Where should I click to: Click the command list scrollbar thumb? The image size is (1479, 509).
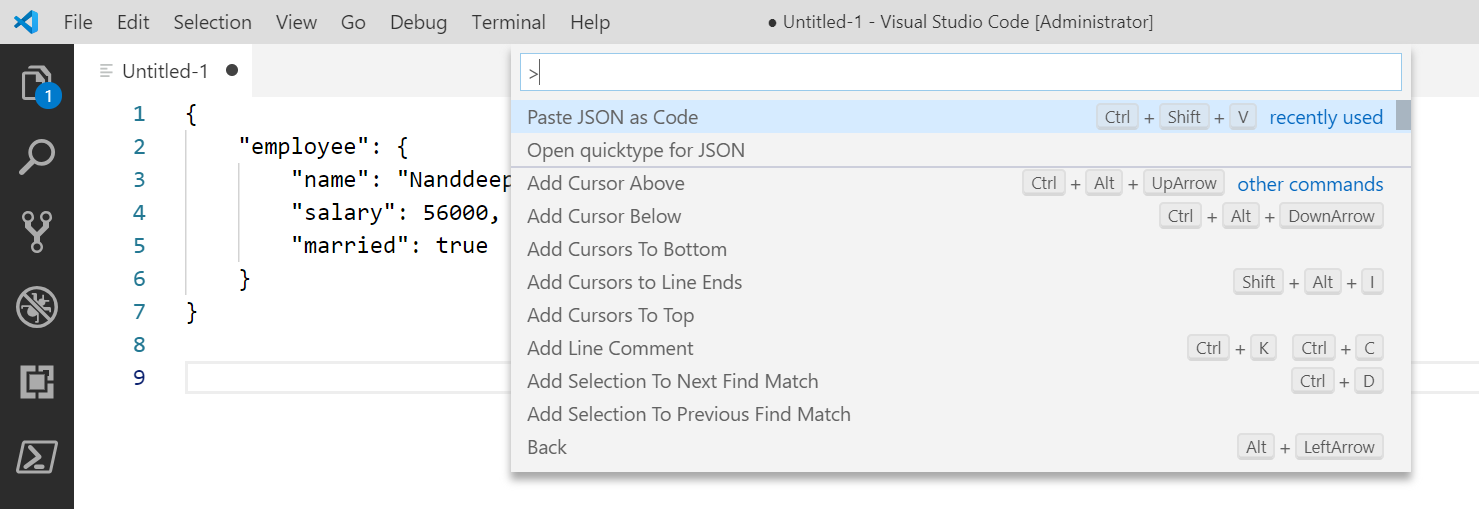click(1403, 115)
